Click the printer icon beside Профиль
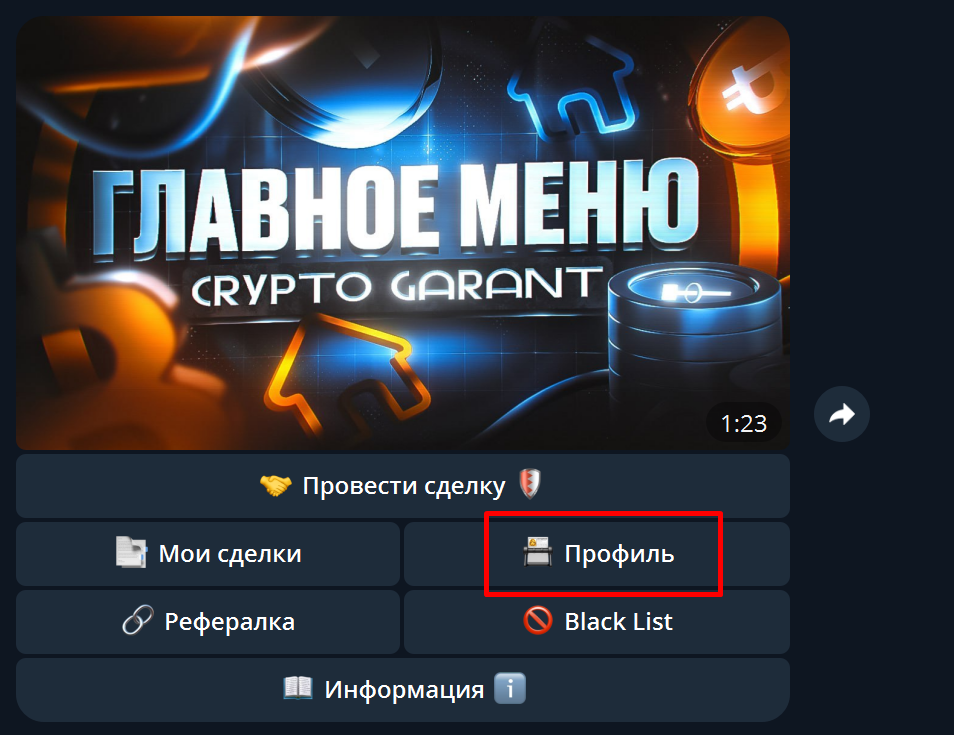The height and width of the screenshot is (735, 954). point(538,552)
